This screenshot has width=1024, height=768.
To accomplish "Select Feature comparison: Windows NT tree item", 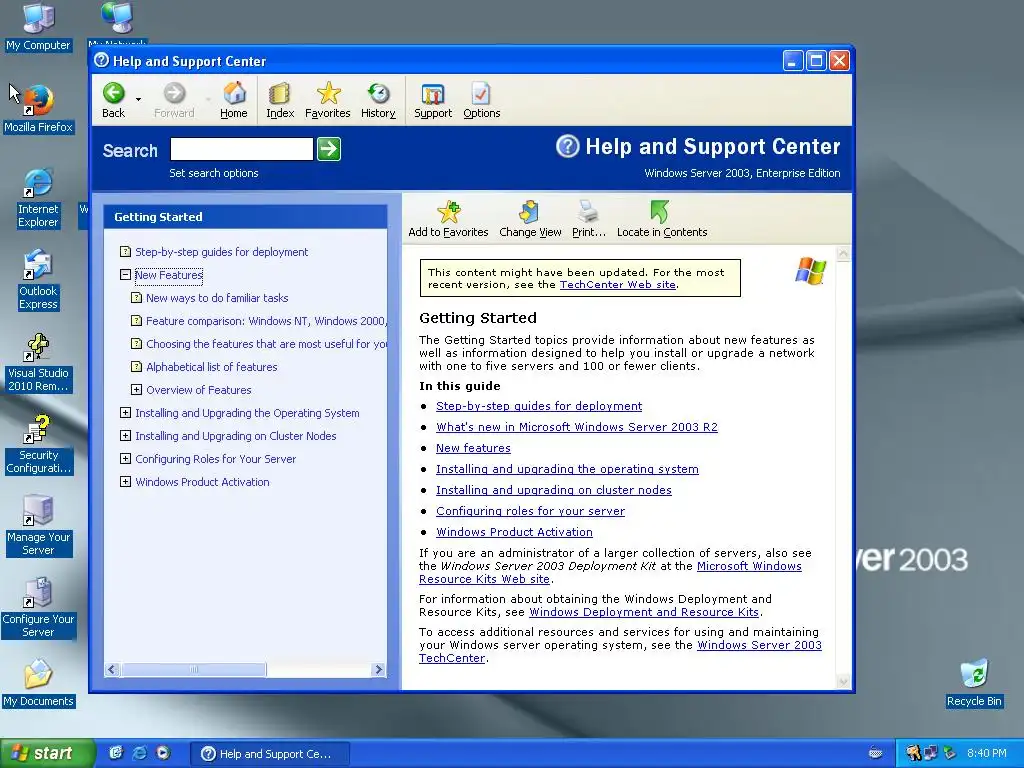I will (266, 321).
